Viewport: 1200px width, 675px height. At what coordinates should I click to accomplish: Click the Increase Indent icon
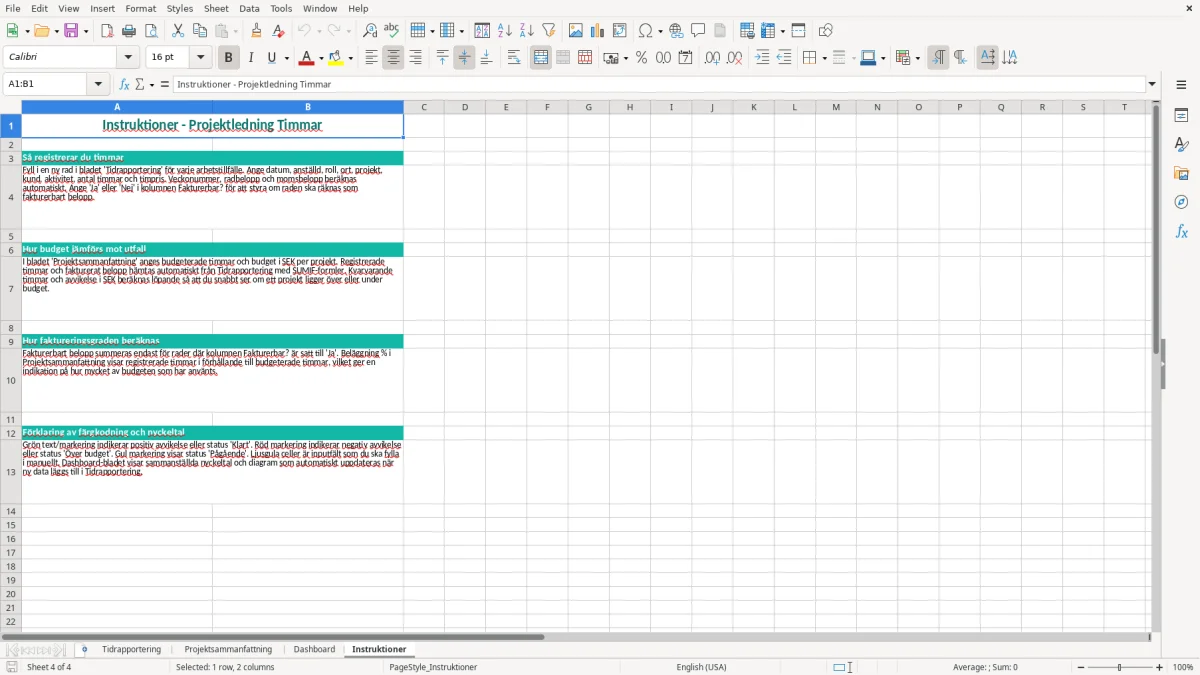point(762,58)
